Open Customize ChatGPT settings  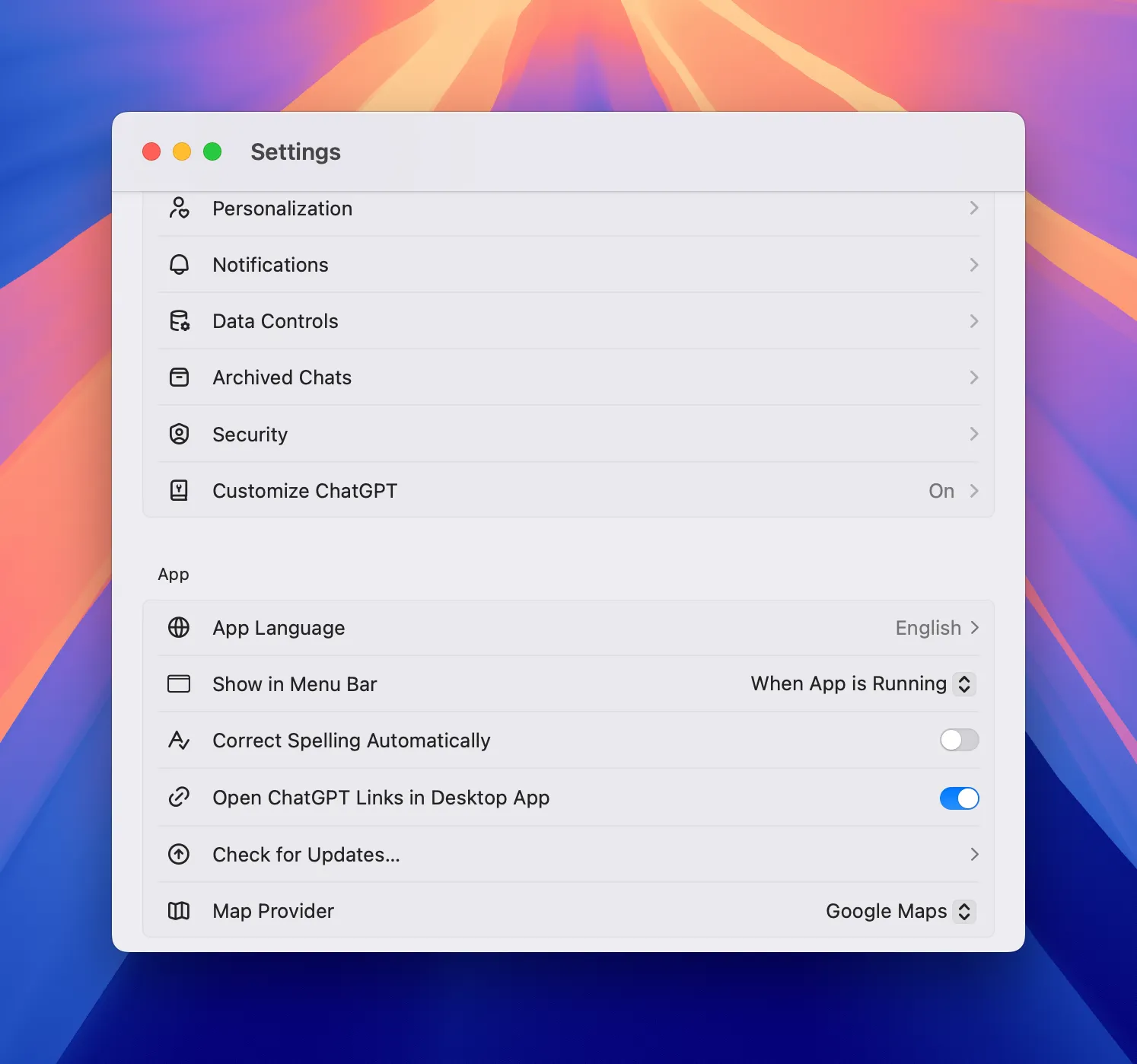tap(568, 490)
